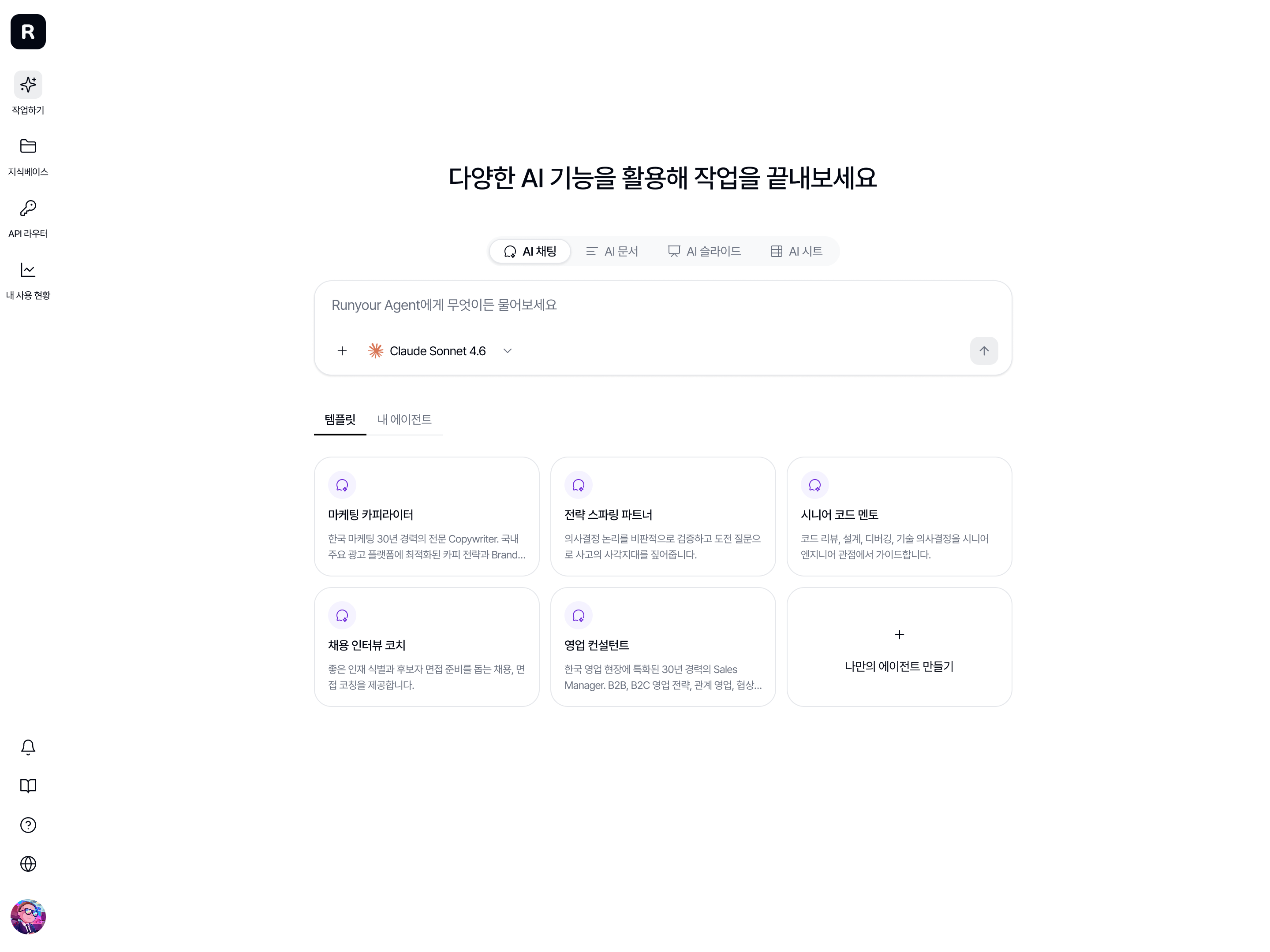Click the 나만의 에이전트 만들기 card
The height and width of the screenshot is (952, 1270).
[899, 647]
